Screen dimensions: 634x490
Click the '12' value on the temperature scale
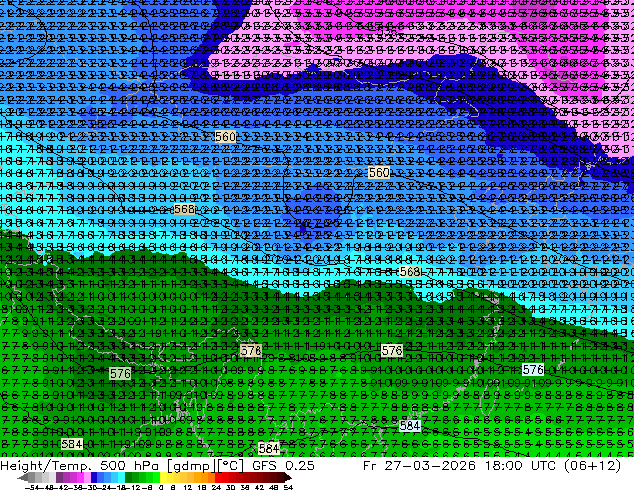187,488
